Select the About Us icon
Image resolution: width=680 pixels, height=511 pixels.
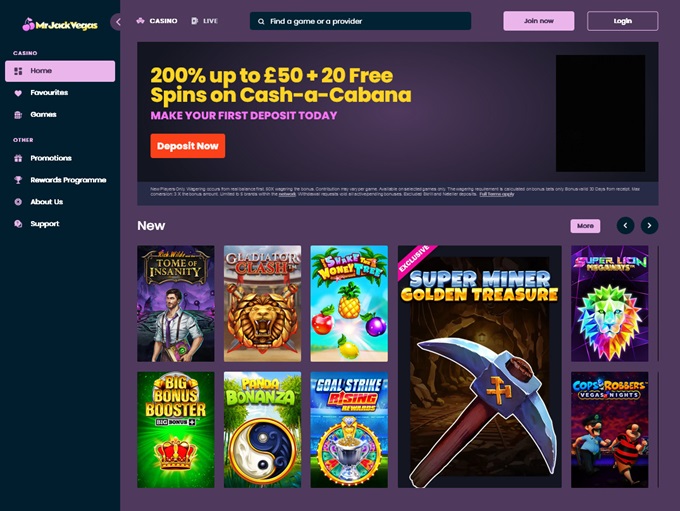[x=18, y=202]
